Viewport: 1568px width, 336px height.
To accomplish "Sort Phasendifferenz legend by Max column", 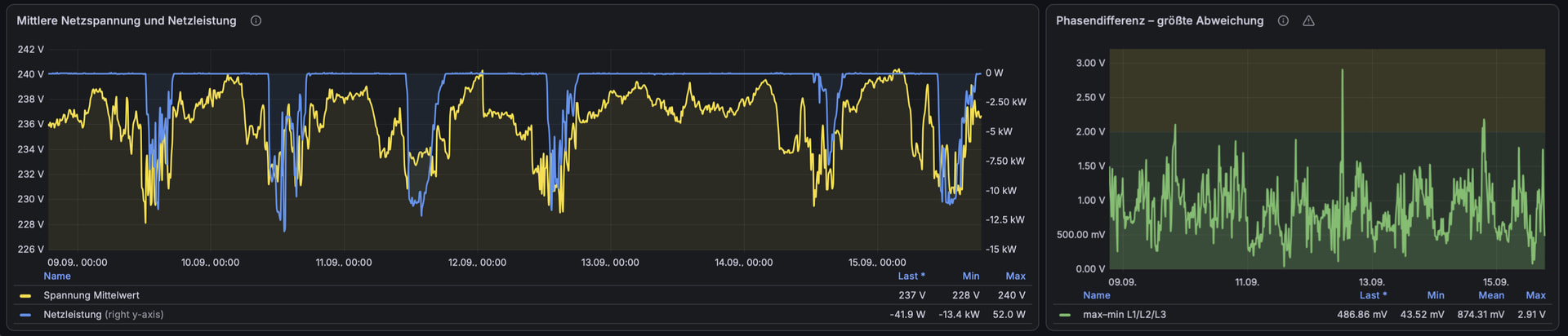I will coord(1535,295).
